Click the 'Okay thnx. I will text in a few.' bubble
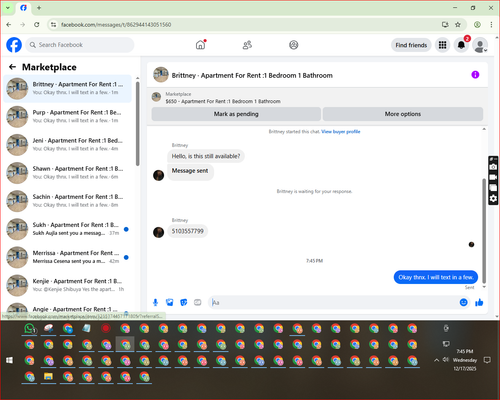This screenshot has width=500, height=400. [x=436, y=277]
